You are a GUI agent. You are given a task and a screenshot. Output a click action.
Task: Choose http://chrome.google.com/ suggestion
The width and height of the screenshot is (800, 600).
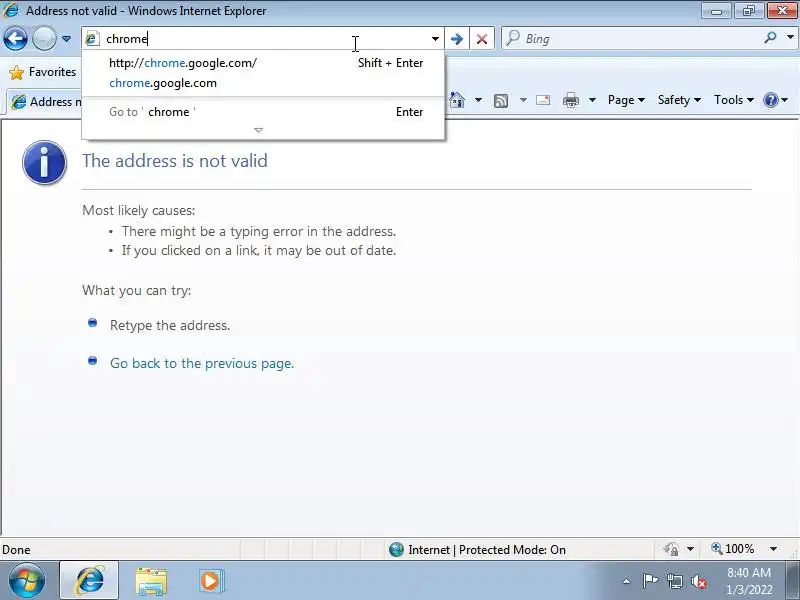(263, 63)
